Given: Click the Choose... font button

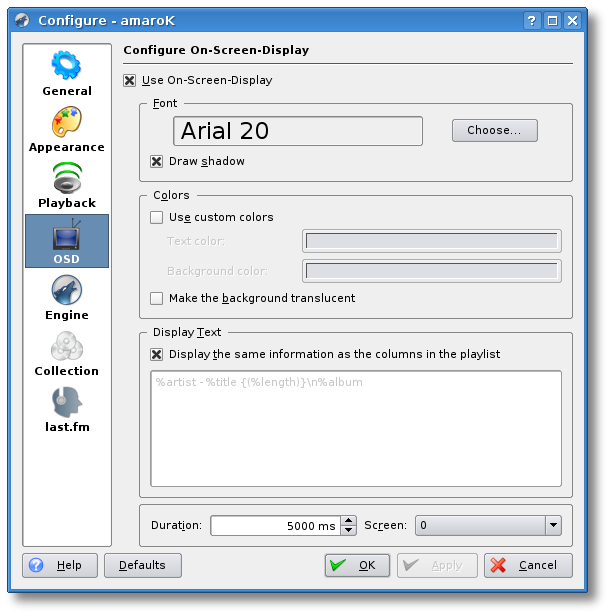Looking at the screenshot, I should 494,131.
